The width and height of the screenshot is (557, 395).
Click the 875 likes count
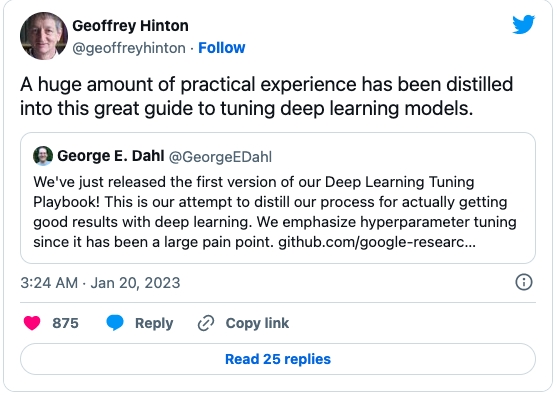[x=65, y=323]
